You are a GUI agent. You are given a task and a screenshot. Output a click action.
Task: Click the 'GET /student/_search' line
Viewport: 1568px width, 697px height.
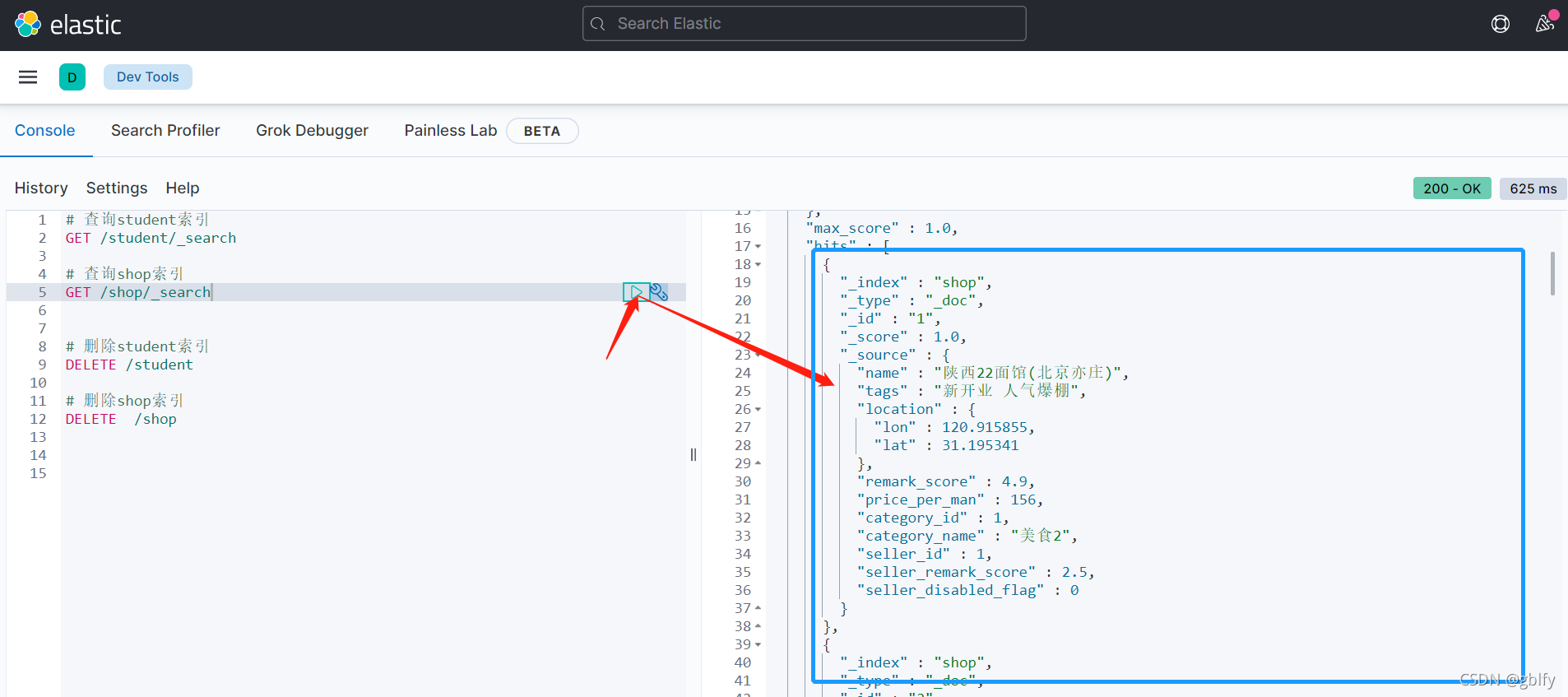tap(151, 238)
